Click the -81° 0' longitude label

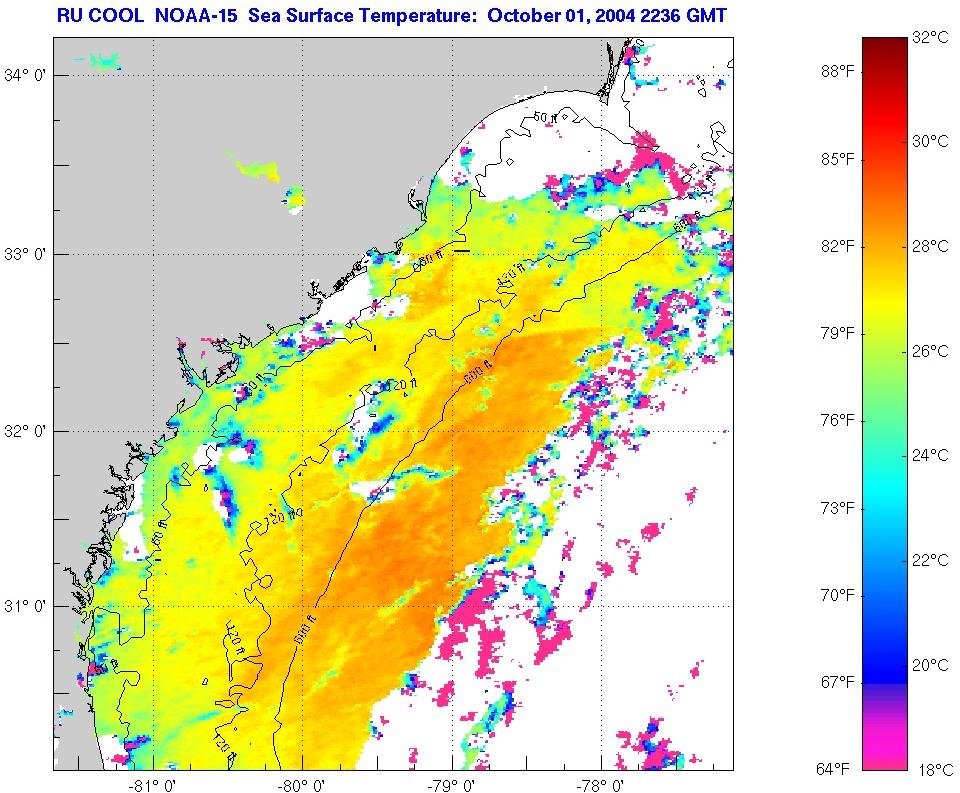tap(153, 784)
